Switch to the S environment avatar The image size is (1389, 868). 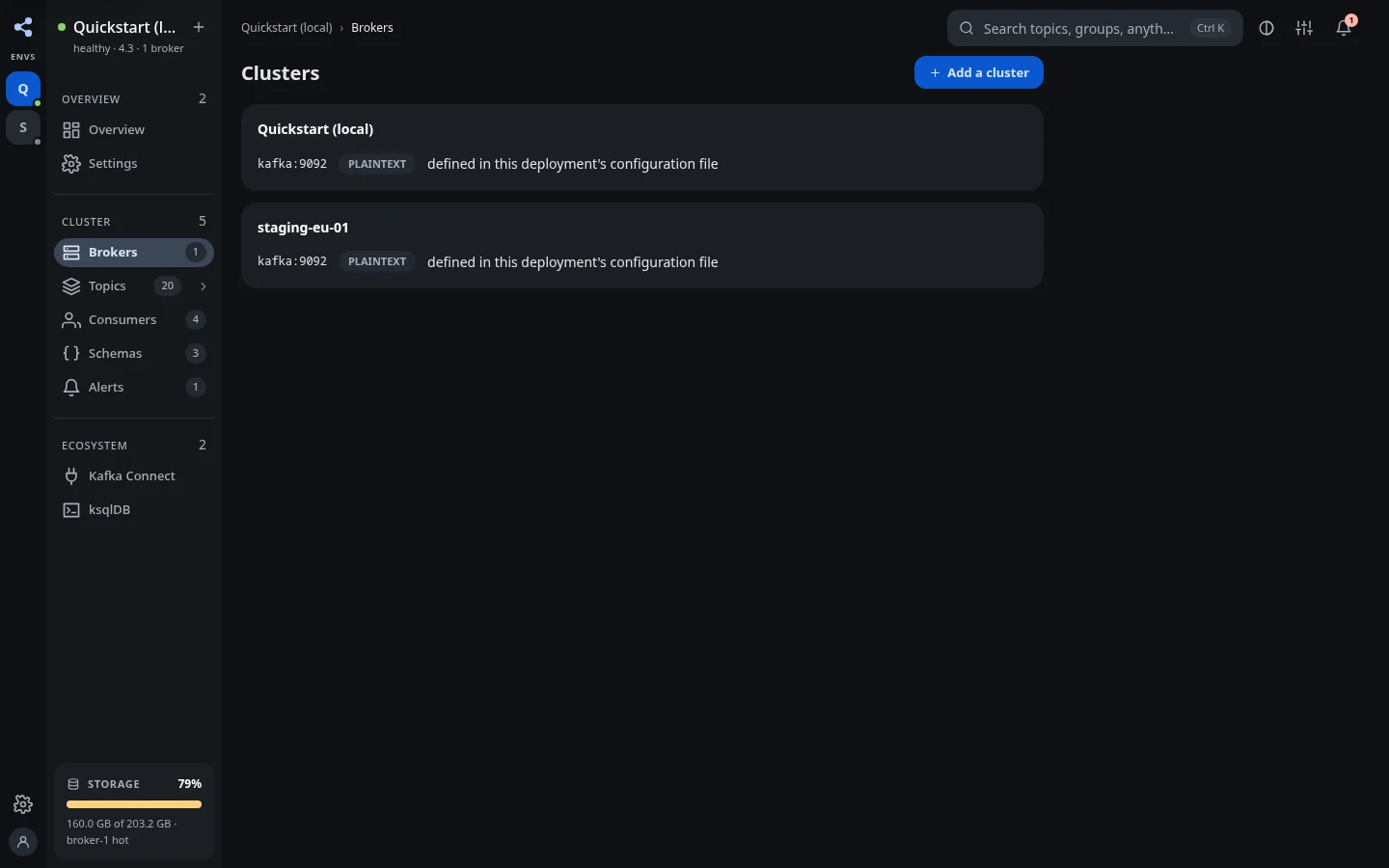coord(23,127)
